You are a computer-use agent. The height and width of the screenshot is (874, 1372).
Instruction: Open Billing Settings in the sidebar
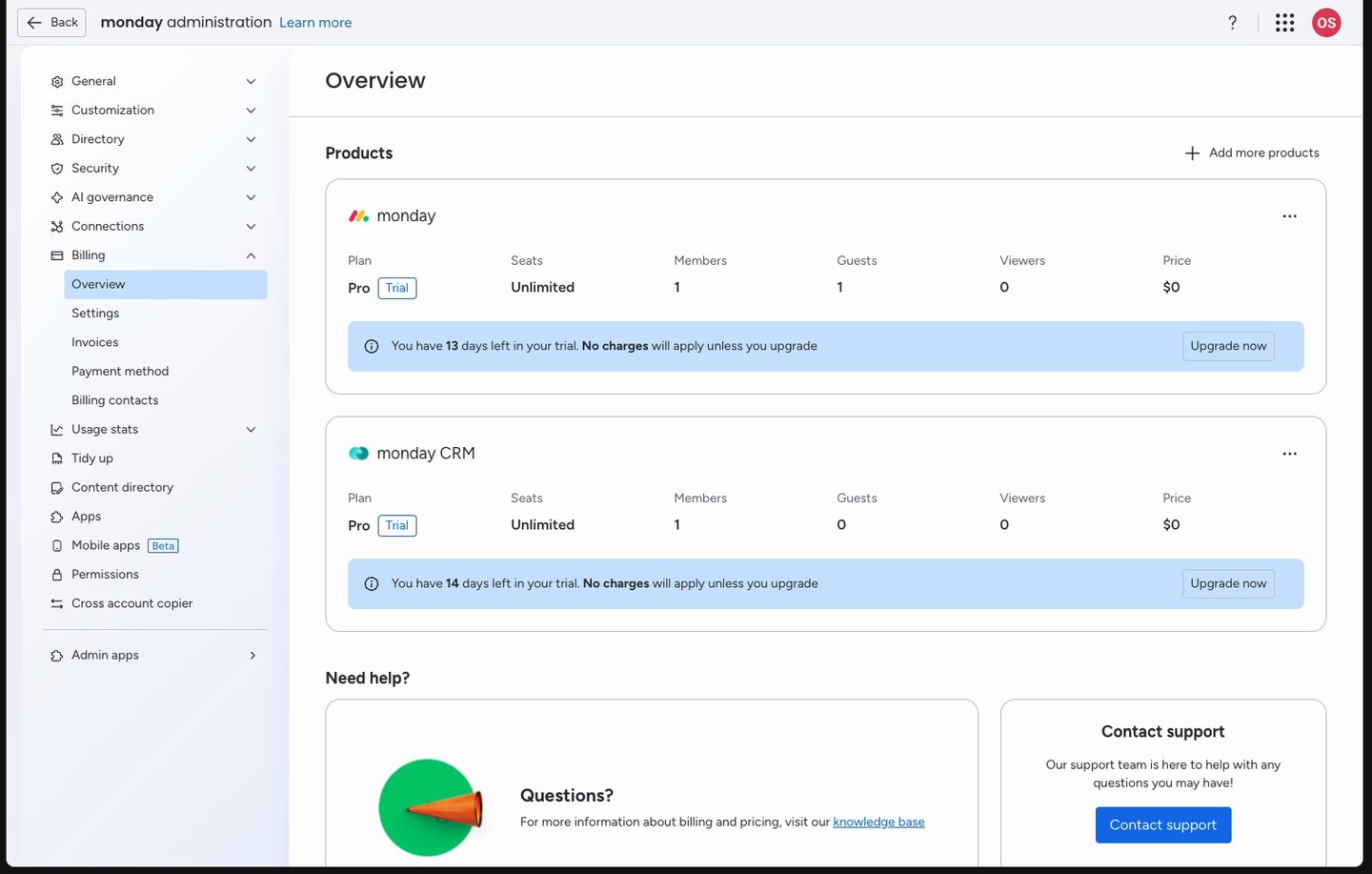tap(95, 314)
